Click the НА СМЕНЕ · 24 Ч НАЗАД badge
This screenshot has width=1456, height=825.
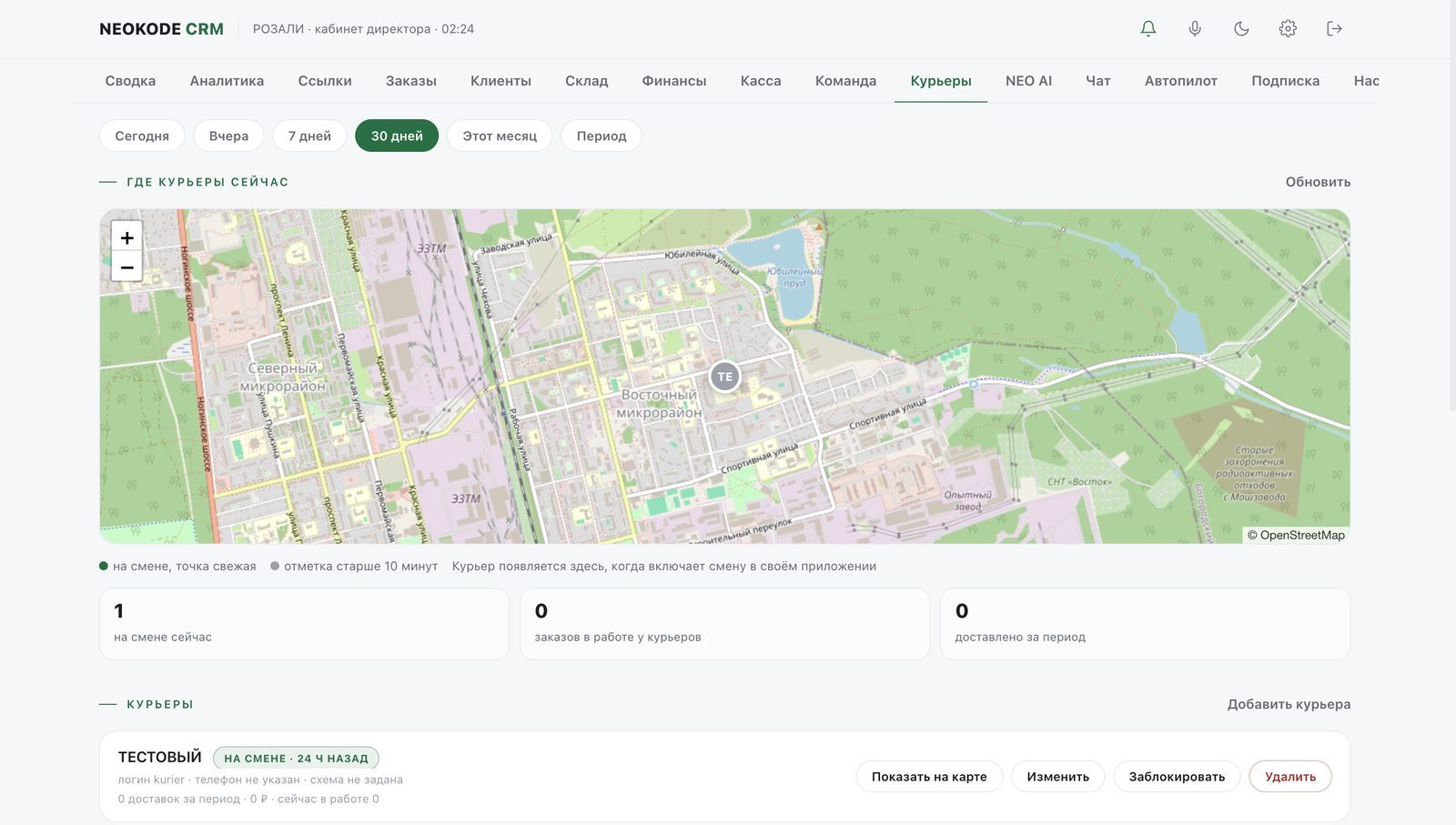pyautogui.click(x=296, y=758)
